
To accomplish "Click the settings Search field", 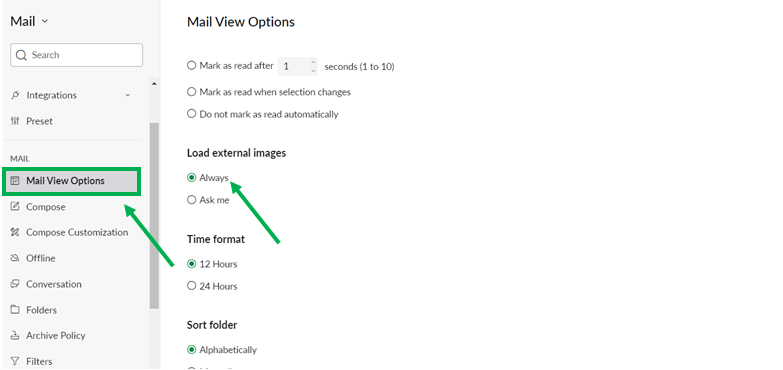I will point(76,55).
